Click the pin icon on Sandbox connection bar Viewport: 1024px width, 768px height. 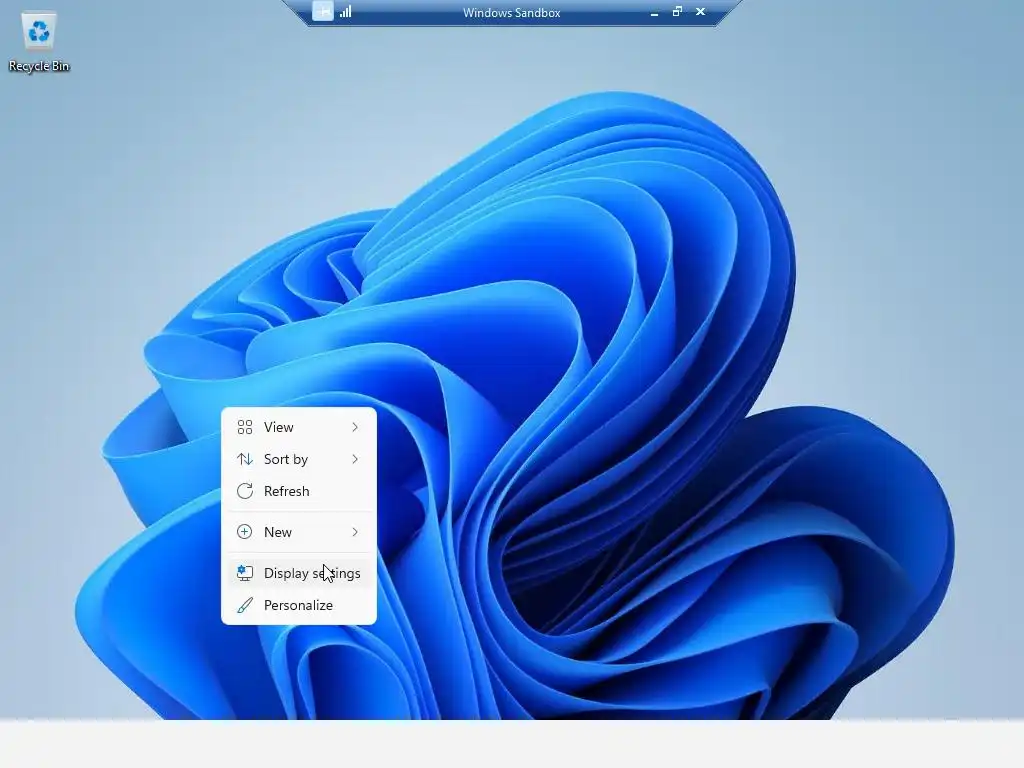[x=323, y=12]
